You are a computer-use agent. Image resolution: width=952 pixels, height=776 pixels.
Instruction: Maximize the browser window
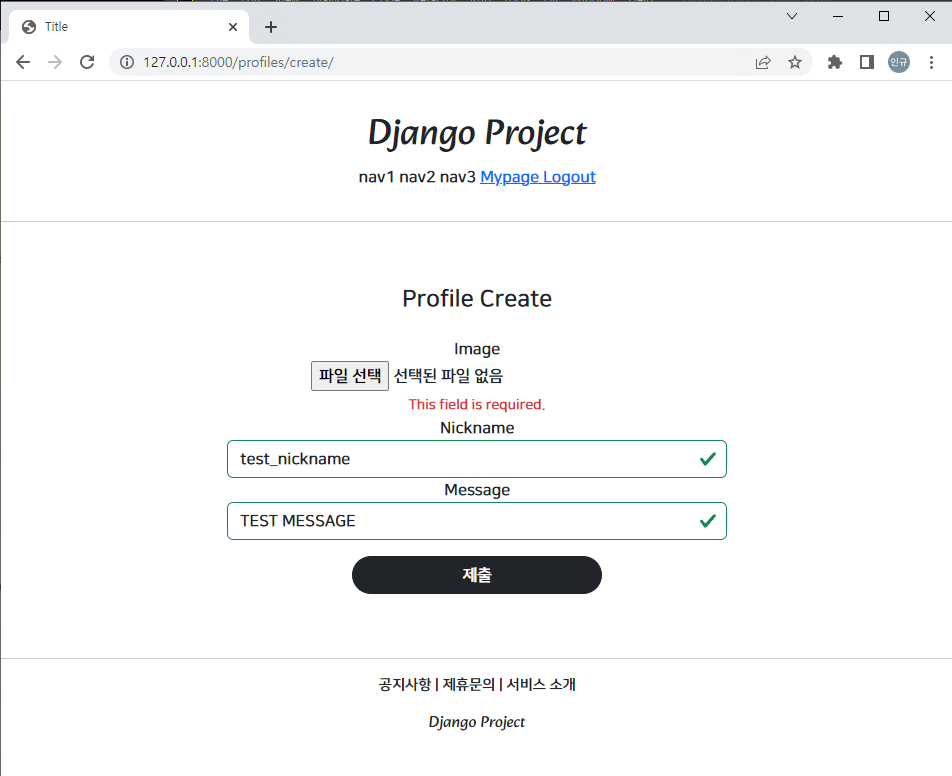point(884,16)
